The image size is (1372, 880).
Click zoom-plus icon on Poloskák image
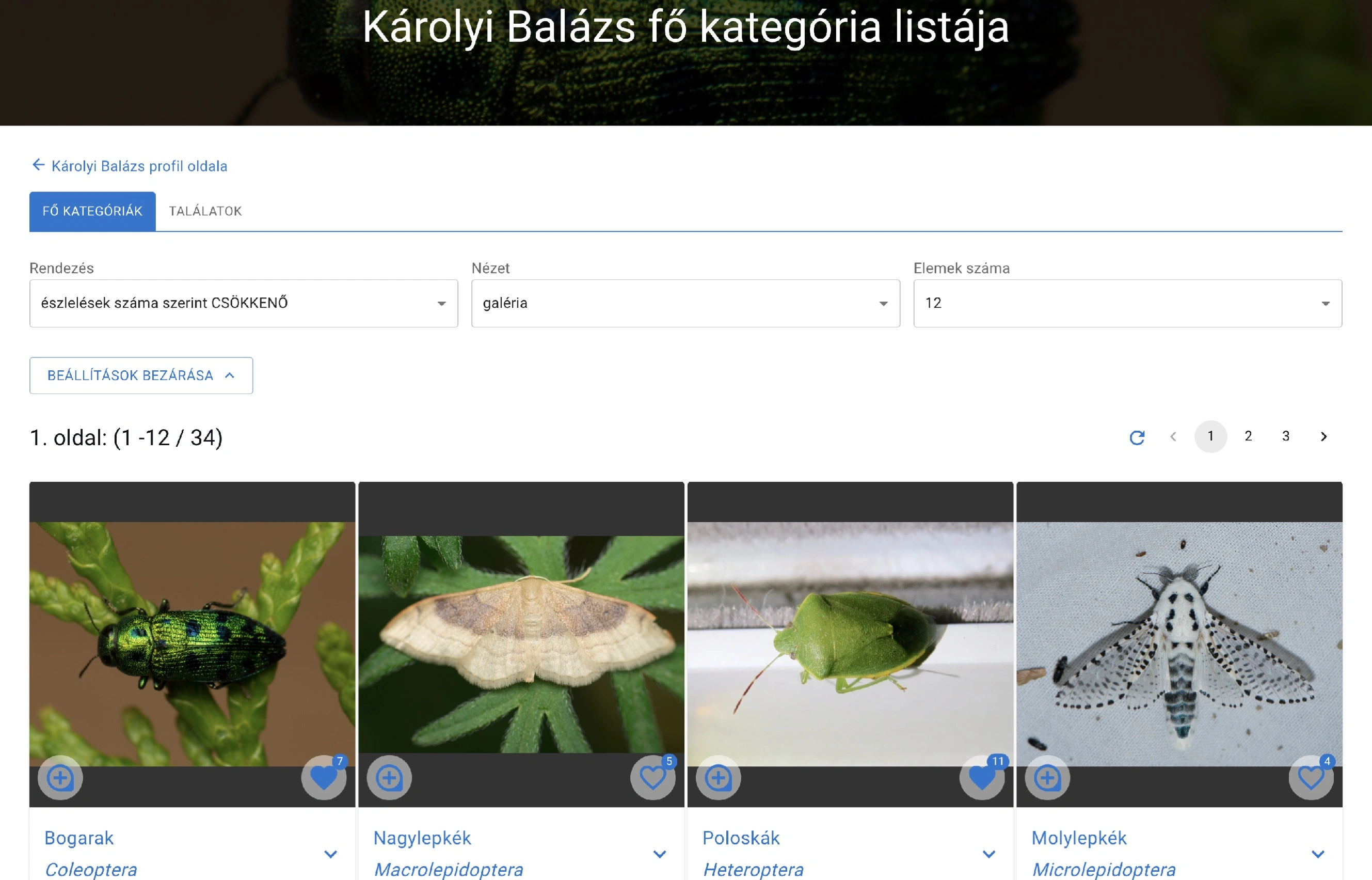pyautogui.click(x=718, y=778)
